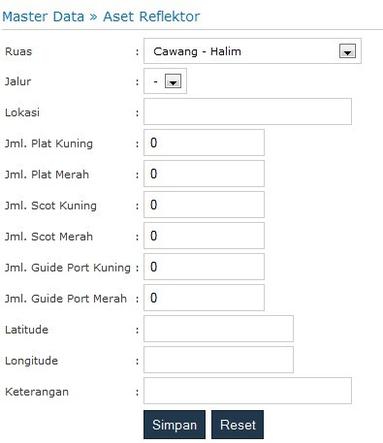This screenshot has width=383, height=443.
Task: Open the Master Data breadcrumb link
Action: 43,17
